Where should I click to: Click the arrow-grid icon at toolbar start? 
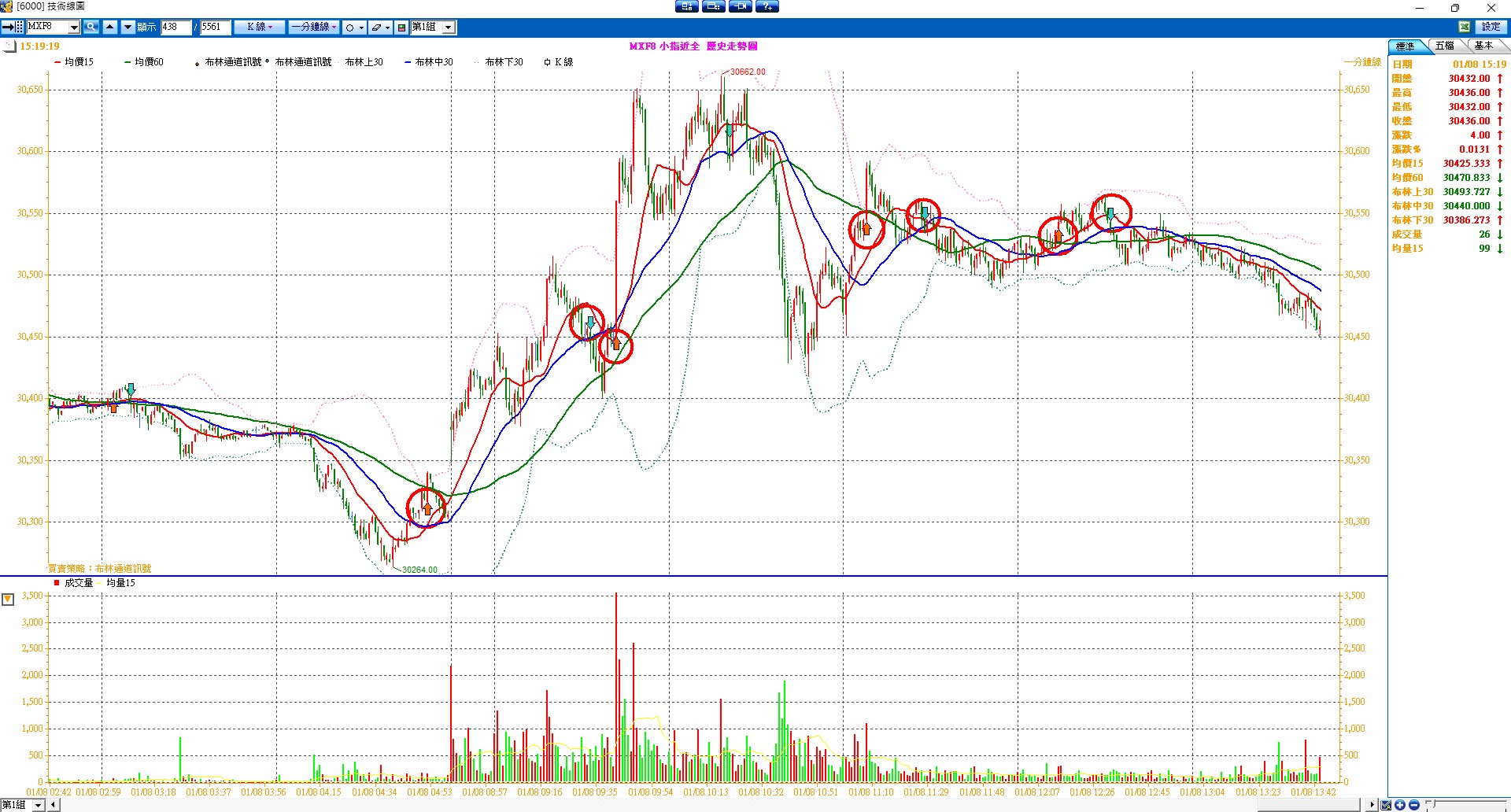tap(13, 27)
